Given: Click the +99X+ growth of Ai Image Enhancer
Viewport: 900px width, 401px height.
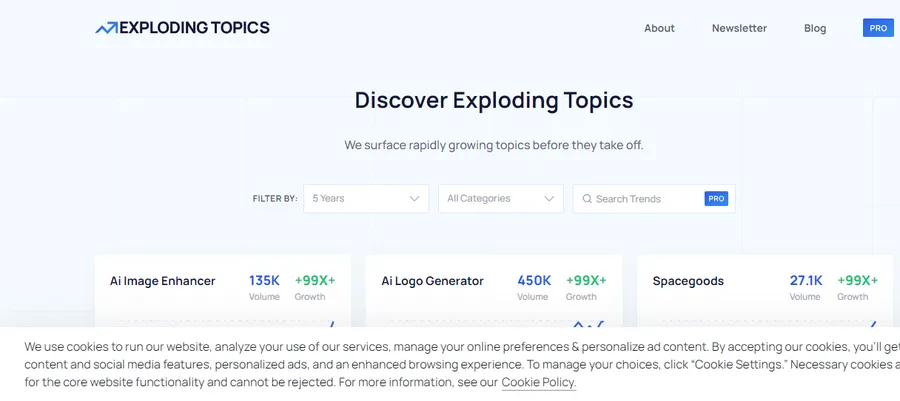Looking at the screenshot, I should tap(315, 281).
